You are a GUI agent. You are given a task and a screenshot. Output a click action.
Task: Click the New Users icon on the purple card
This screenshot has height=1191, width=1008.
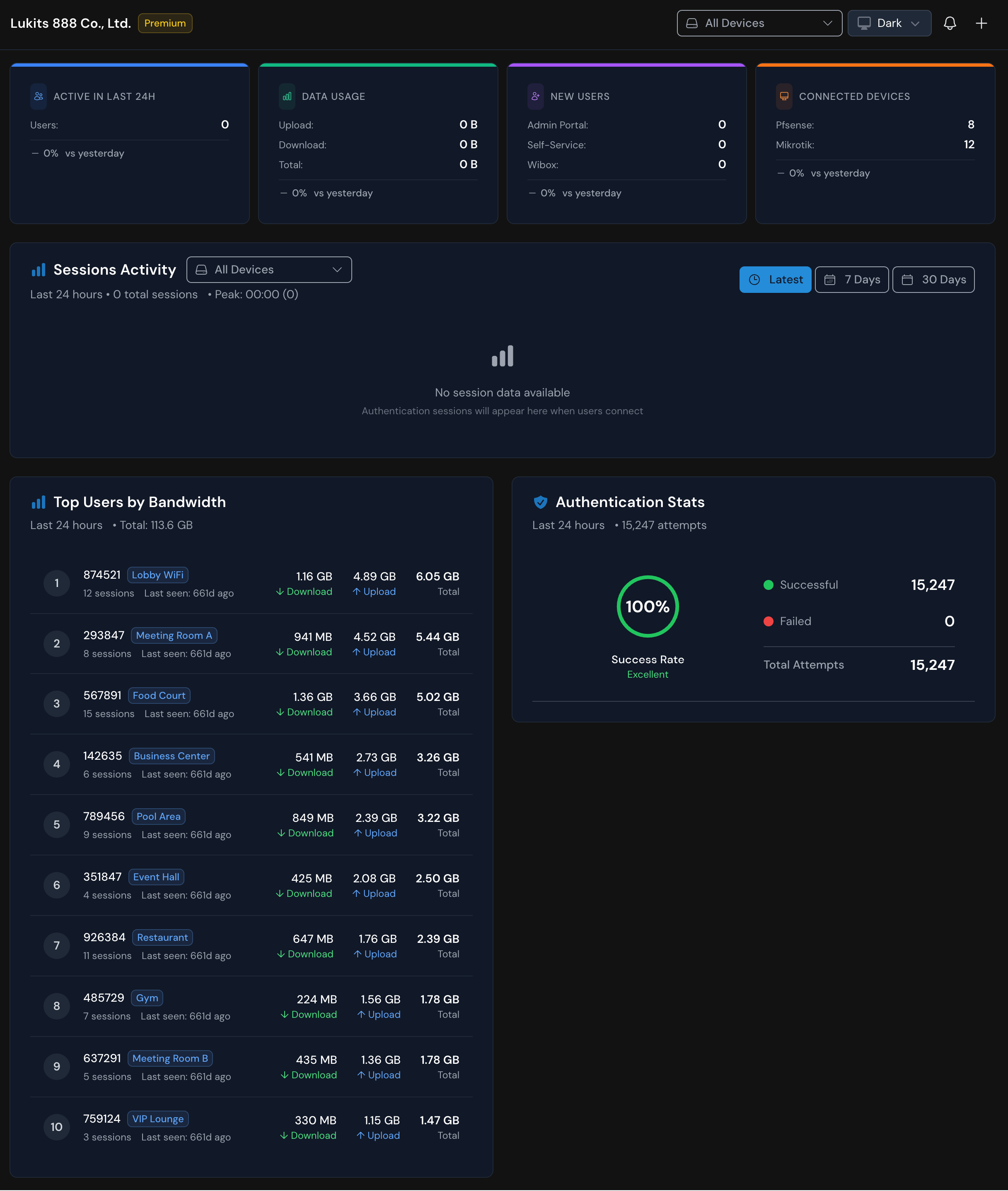535,97
